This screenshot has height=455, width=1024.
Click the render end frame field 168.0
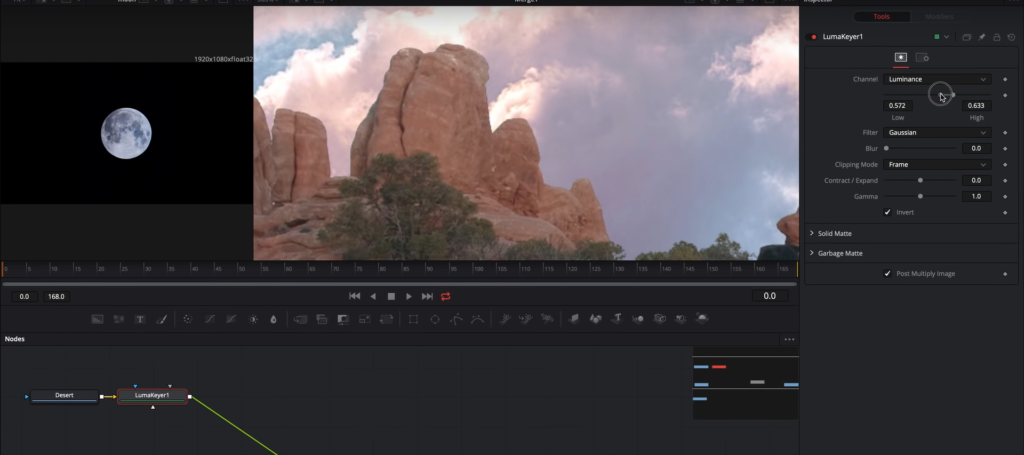(57, 296)
